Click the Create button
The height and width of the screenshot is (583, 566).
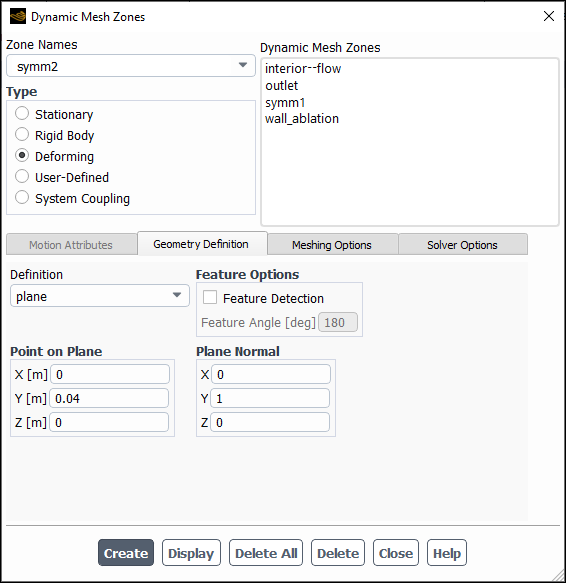click(x=126, y=553)
